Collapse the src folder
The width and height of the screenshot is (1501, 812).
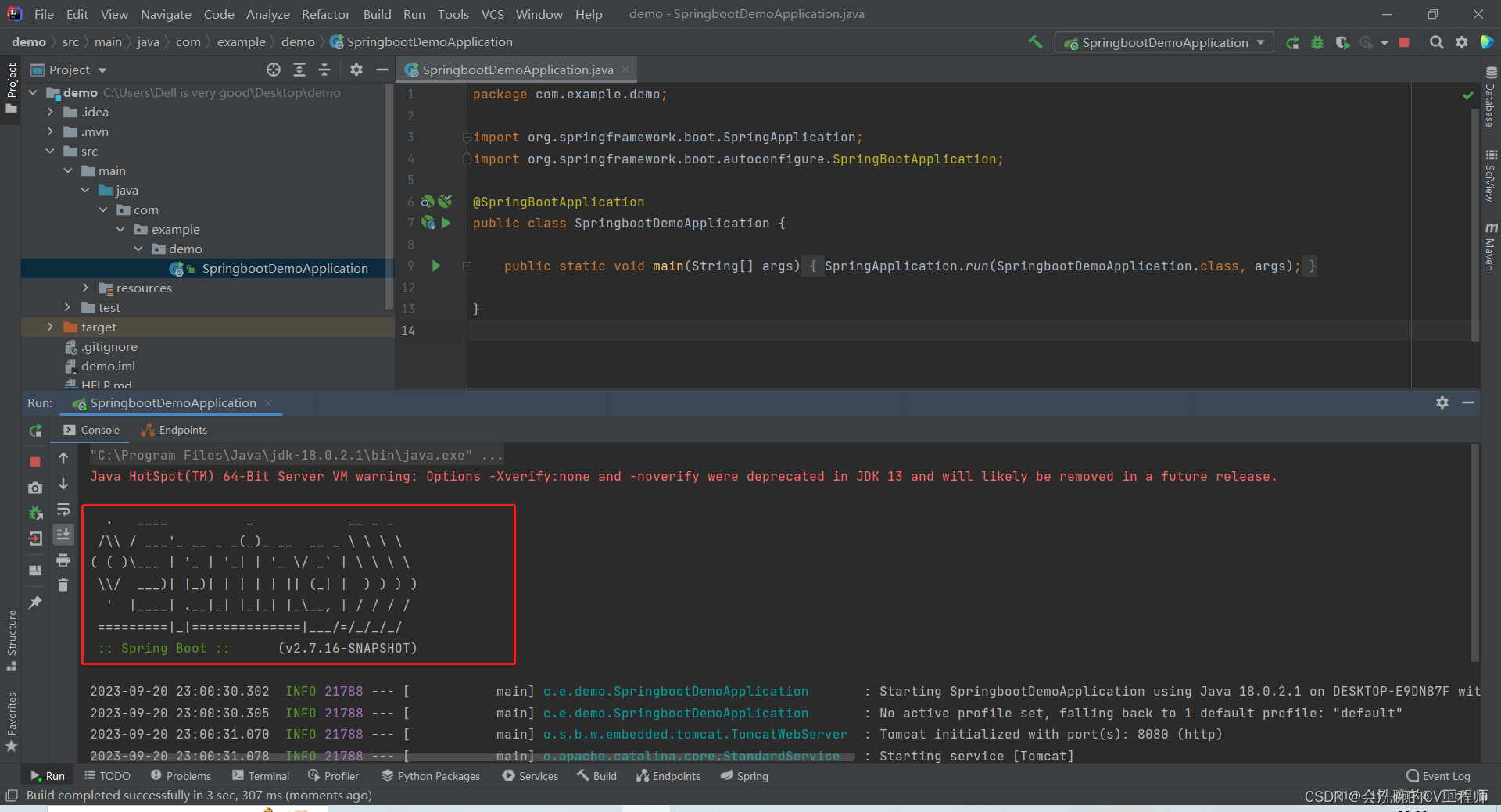[x=50, y=151]
